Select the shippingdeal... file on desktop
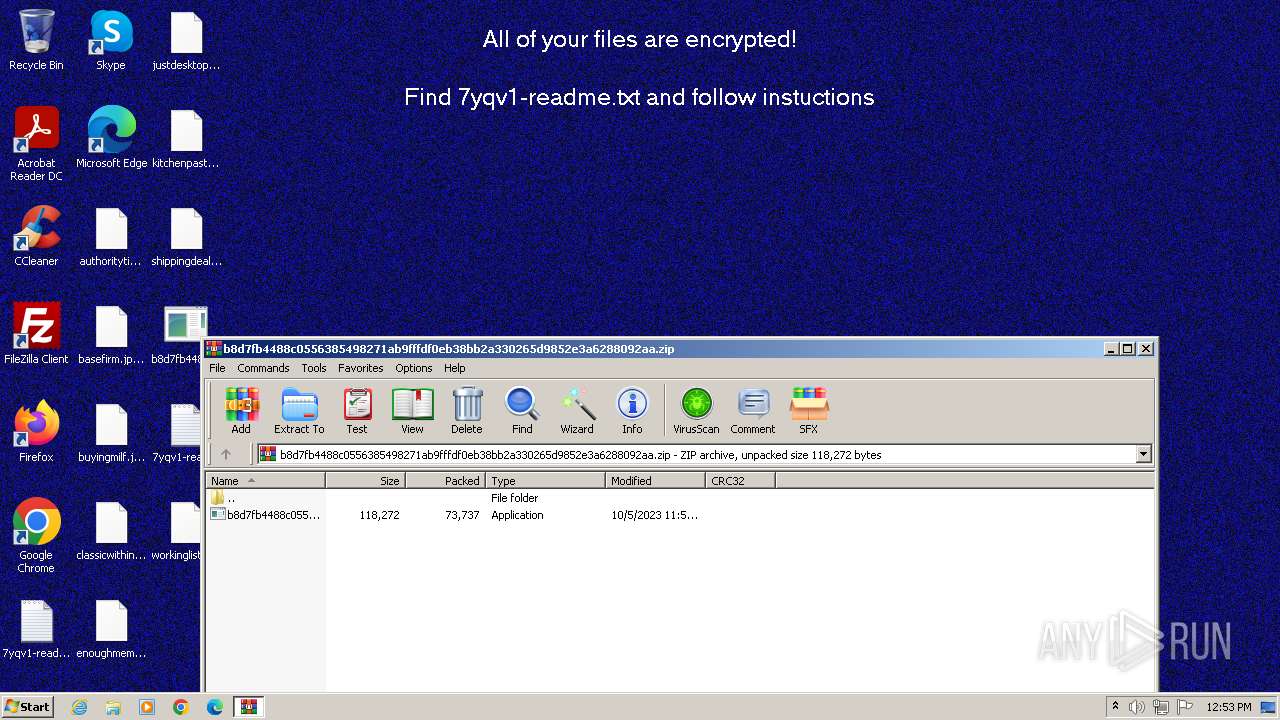This screenshot has height=720, width=1280. (186, 237)
